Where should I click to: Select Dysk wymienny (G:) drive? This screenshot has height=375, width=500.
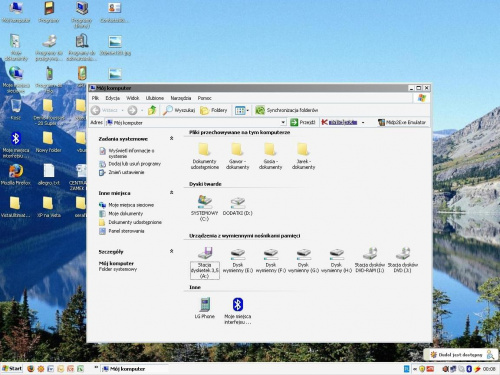303,261
